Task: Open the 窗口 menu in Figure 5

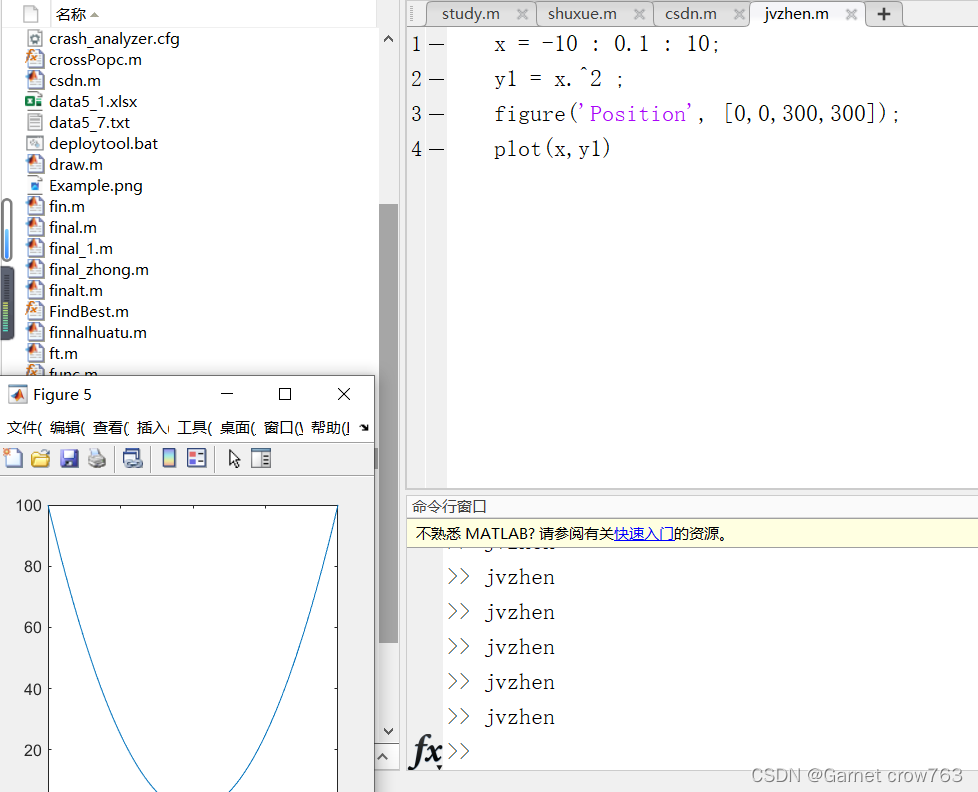Action: [283, 428]
